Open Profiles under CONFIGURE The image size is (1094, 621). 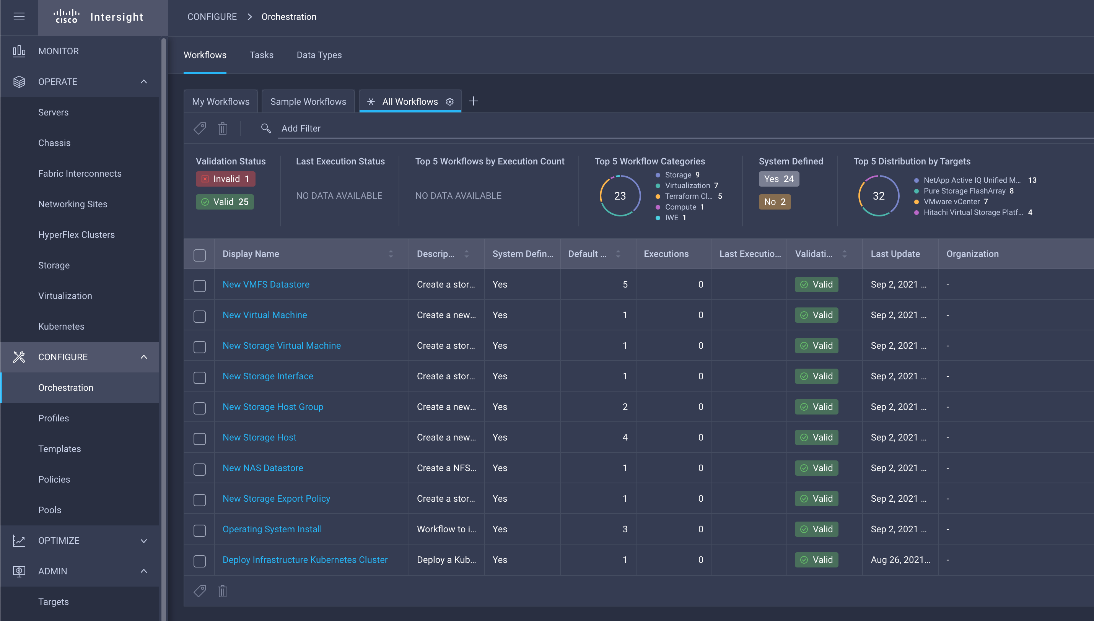point(54,419)
